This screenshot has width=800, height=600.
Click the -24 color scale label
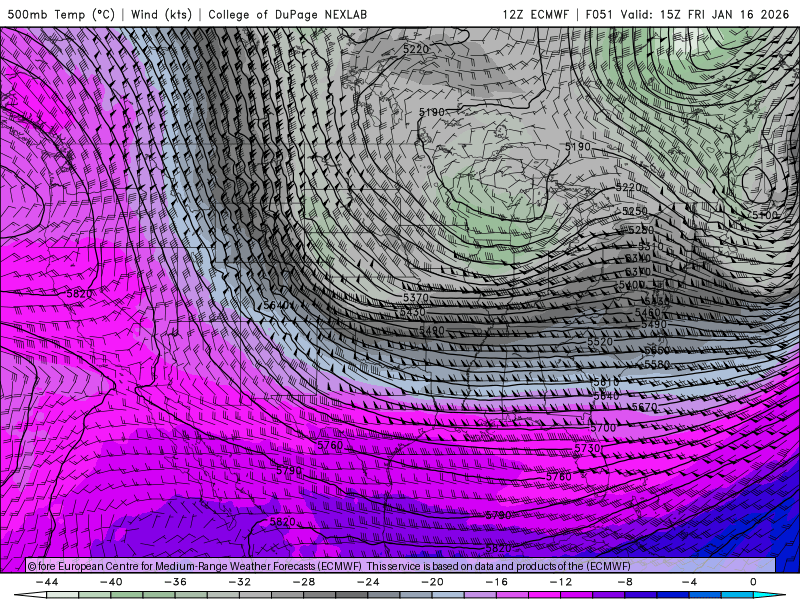(368, 582)
